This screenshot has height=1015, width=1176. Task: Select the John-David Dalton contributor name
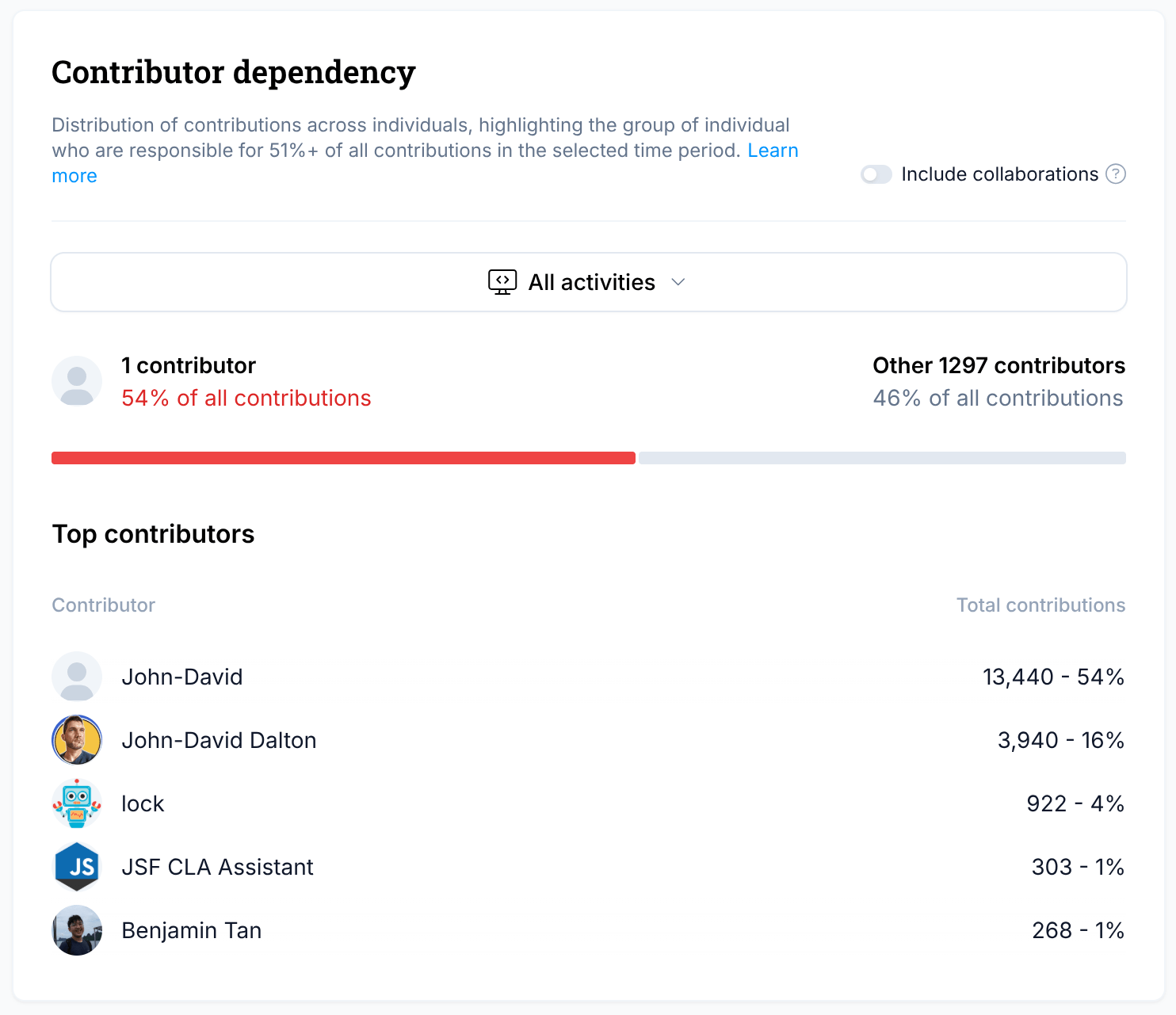tap(219, 740)
